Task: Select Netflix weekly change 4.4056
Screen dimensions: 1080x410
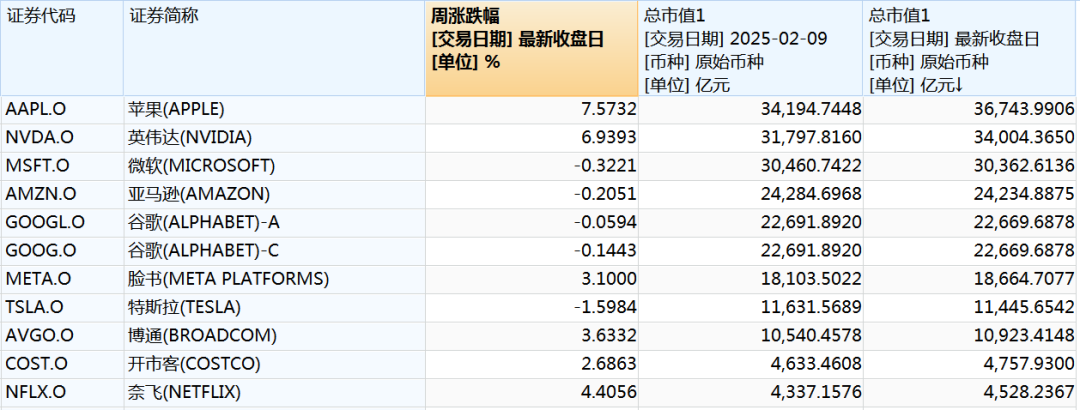Action: pos(610,392)
